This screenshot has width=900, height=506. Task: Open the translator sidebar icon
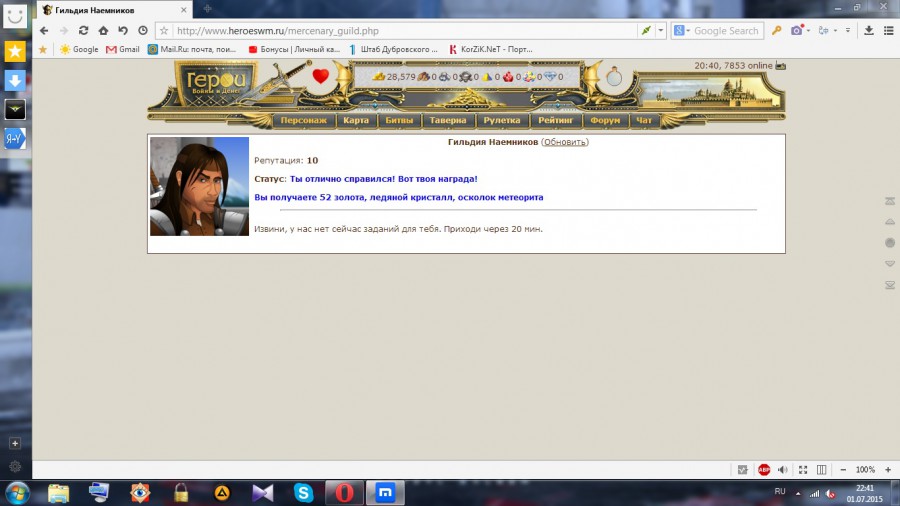click(x=15, y=138)
